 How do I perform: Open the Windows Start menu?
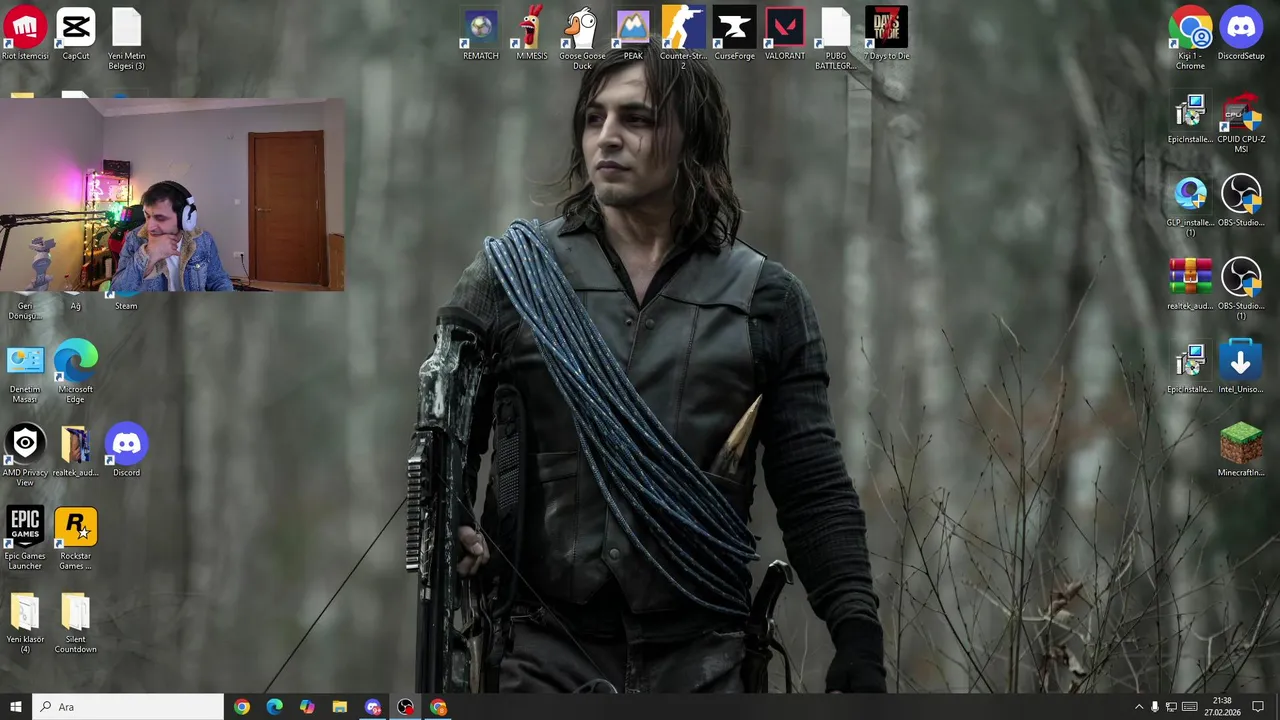click(x=15, y=707)
